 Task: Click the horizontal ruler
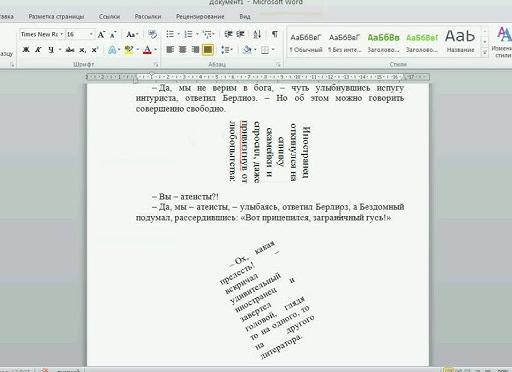pyautogui.click(x=257, y=77)
